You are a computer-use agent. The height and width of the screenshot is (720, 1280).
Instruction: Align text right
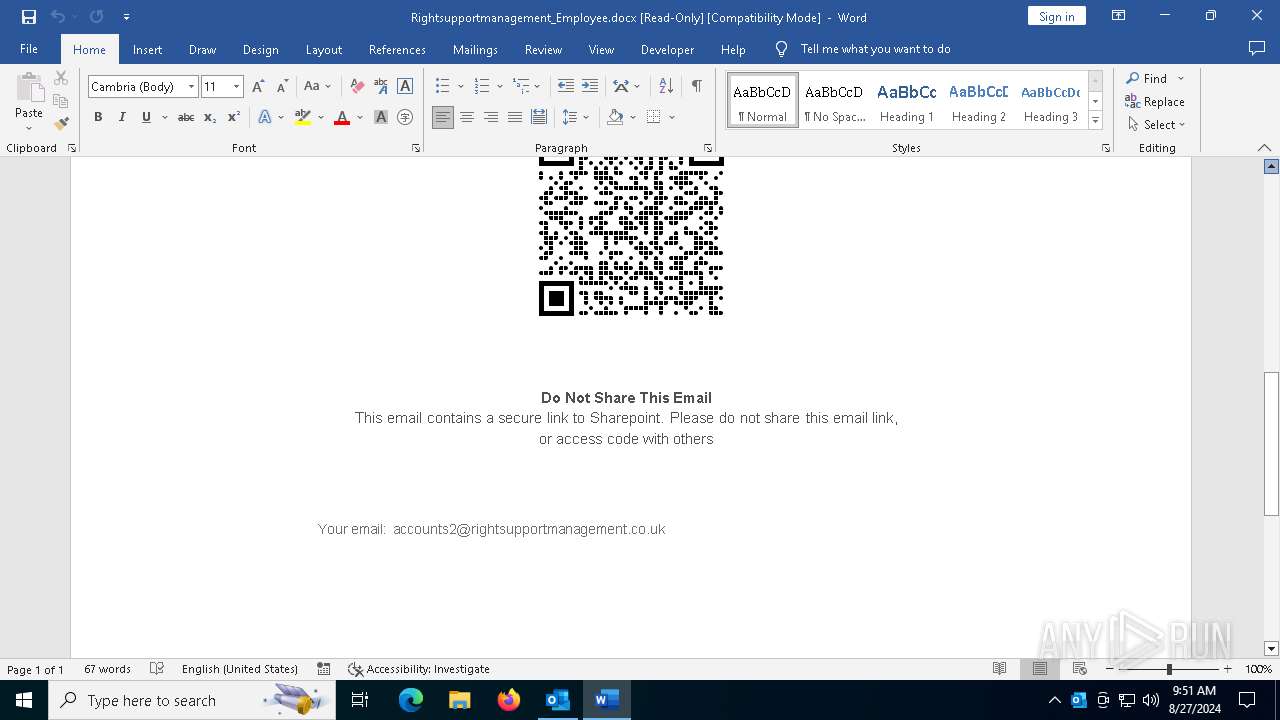[x=491, y=117]
